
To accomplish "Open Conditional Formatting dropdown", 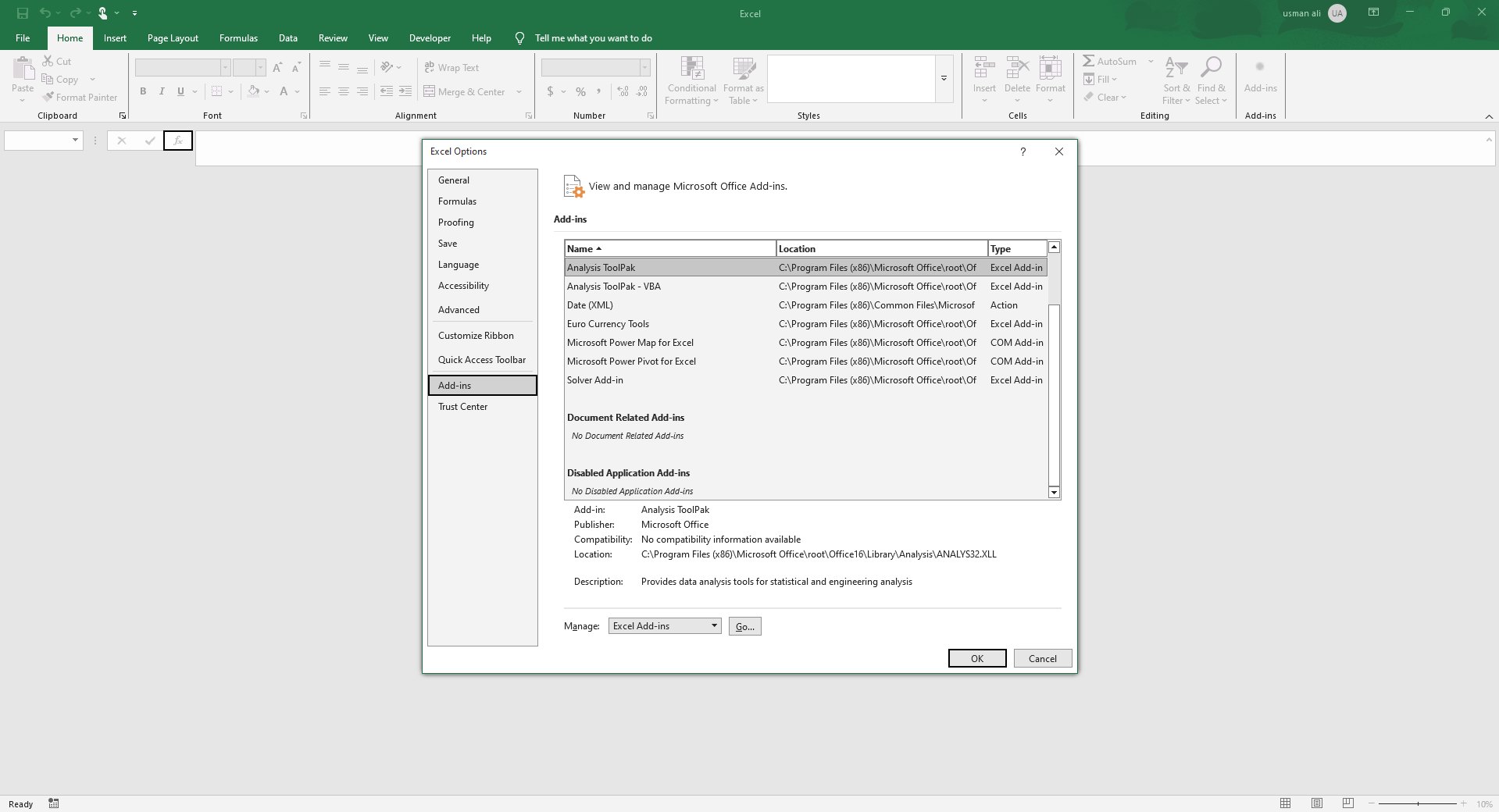I will click(x=692, y=80).
